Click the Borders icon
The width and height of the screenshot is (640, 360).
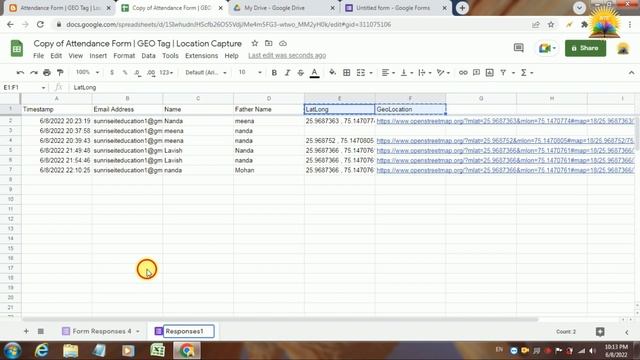[347, 73]
